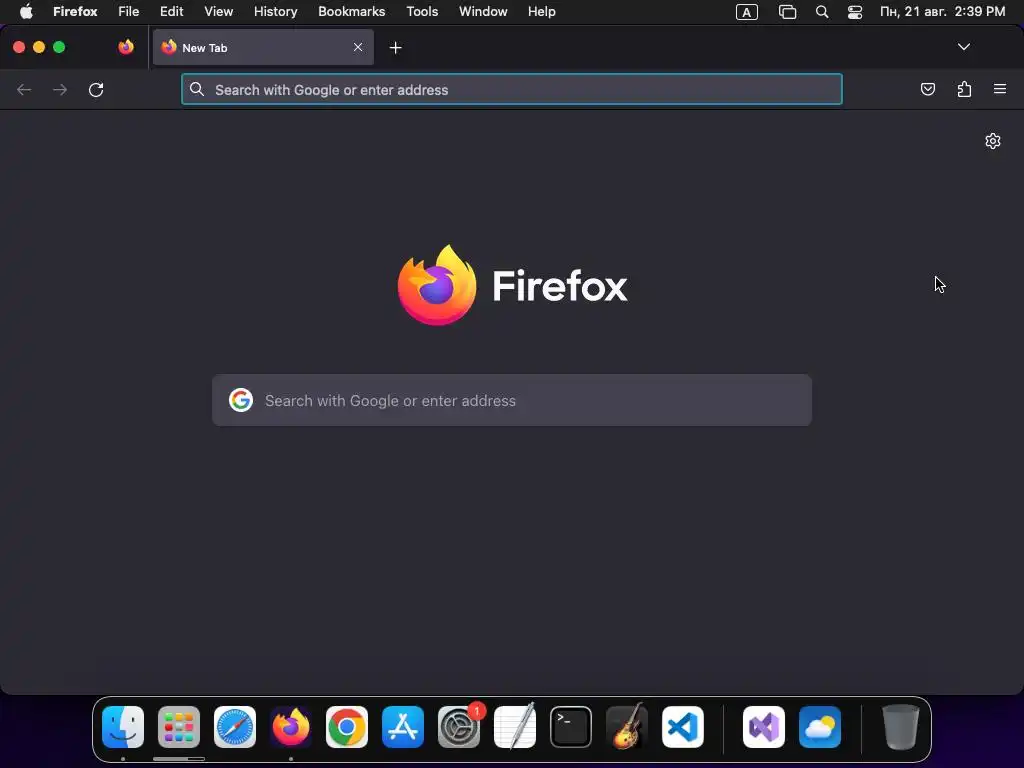Open the History menu
1024x768 pixels.
tap(275, 12)
